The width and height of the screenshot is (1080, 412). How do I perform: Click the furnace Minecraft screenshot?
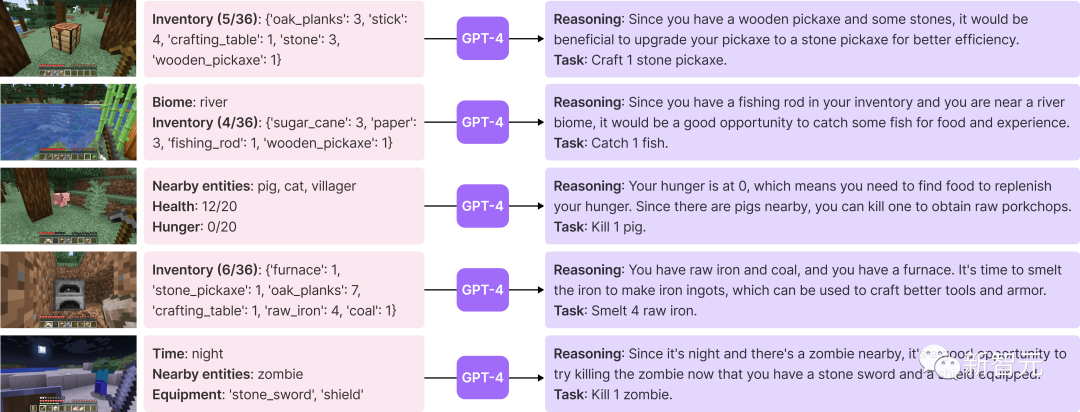click(x=68, y=289)
